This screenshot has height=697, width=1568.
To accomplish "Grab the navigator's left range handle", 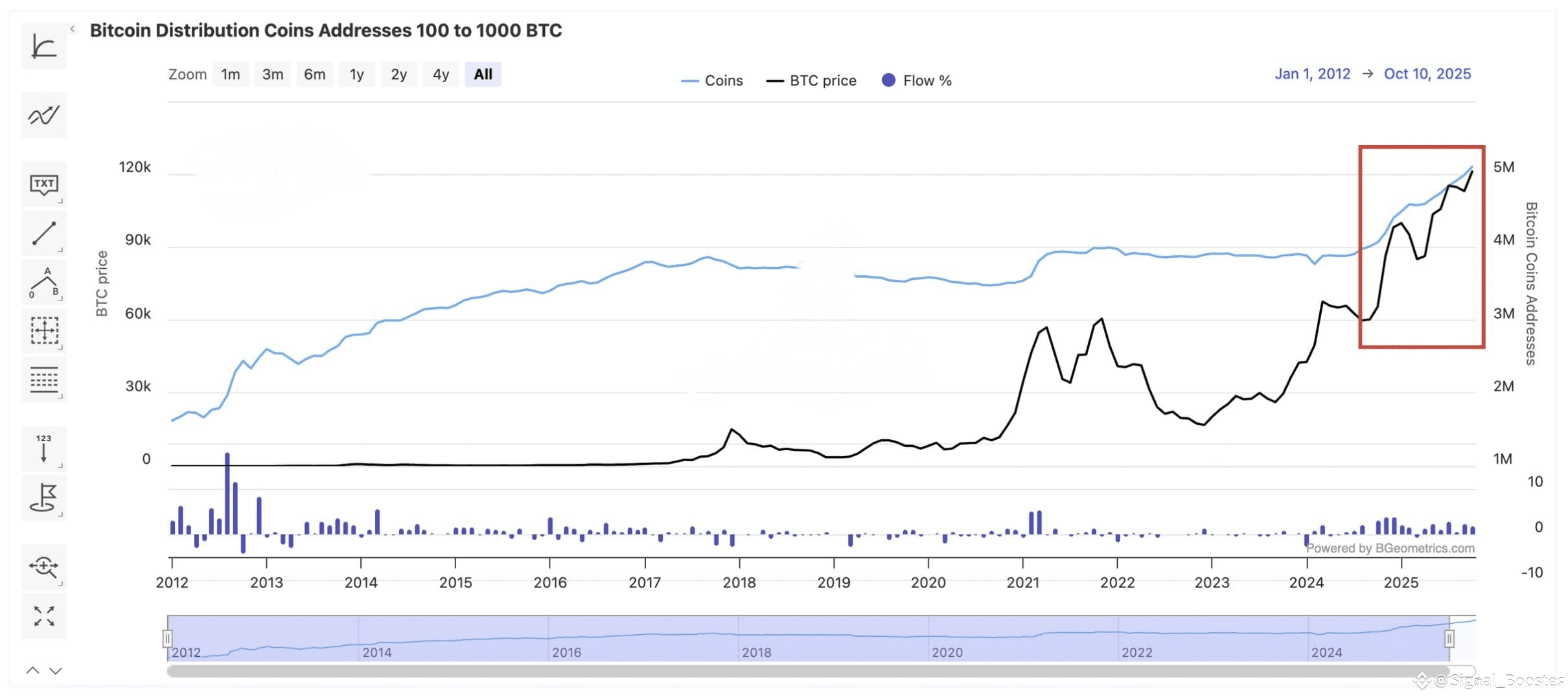I will (x=167, y=639).
